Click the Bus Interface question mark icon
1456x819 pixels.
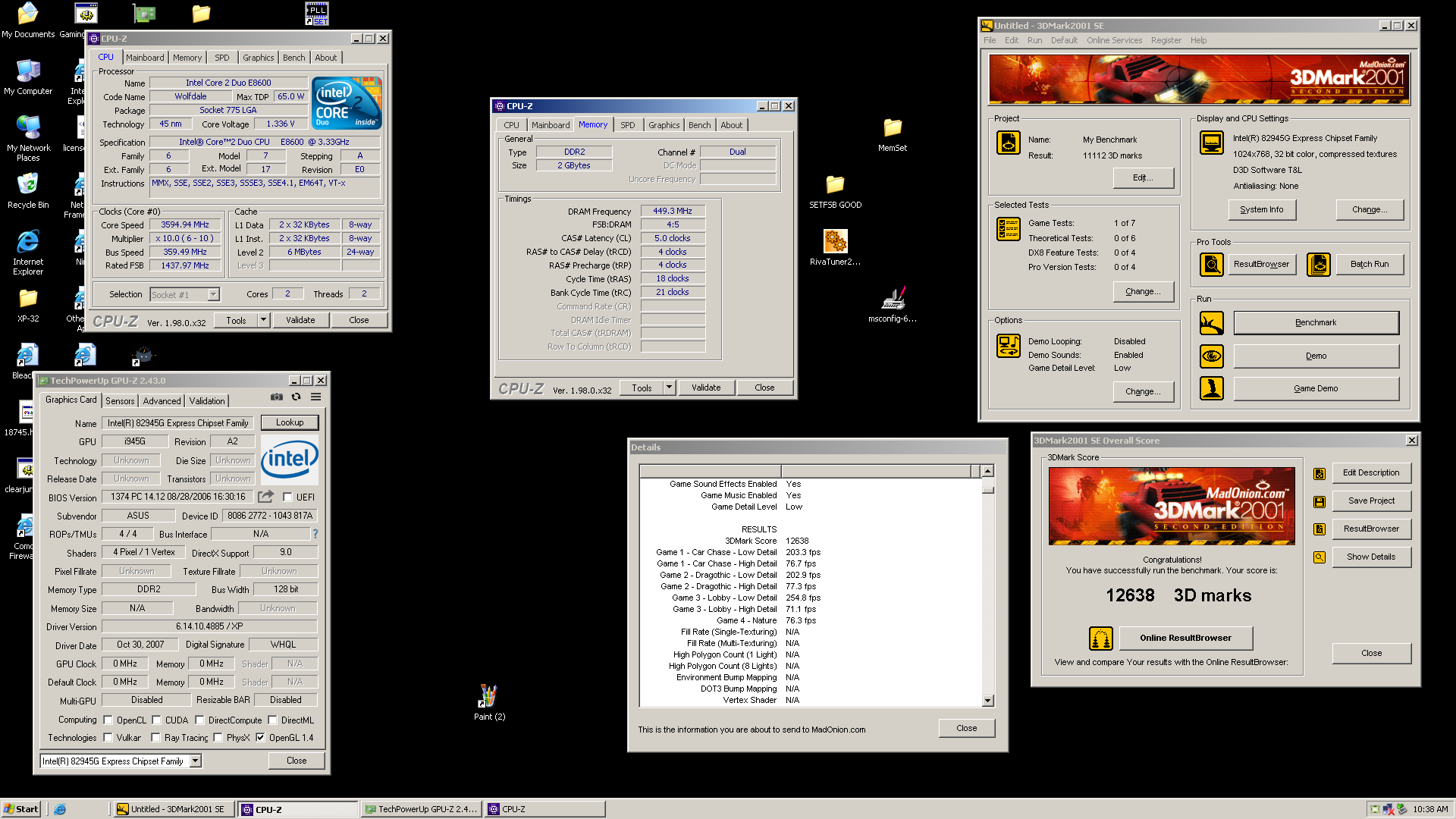(315, 534)
